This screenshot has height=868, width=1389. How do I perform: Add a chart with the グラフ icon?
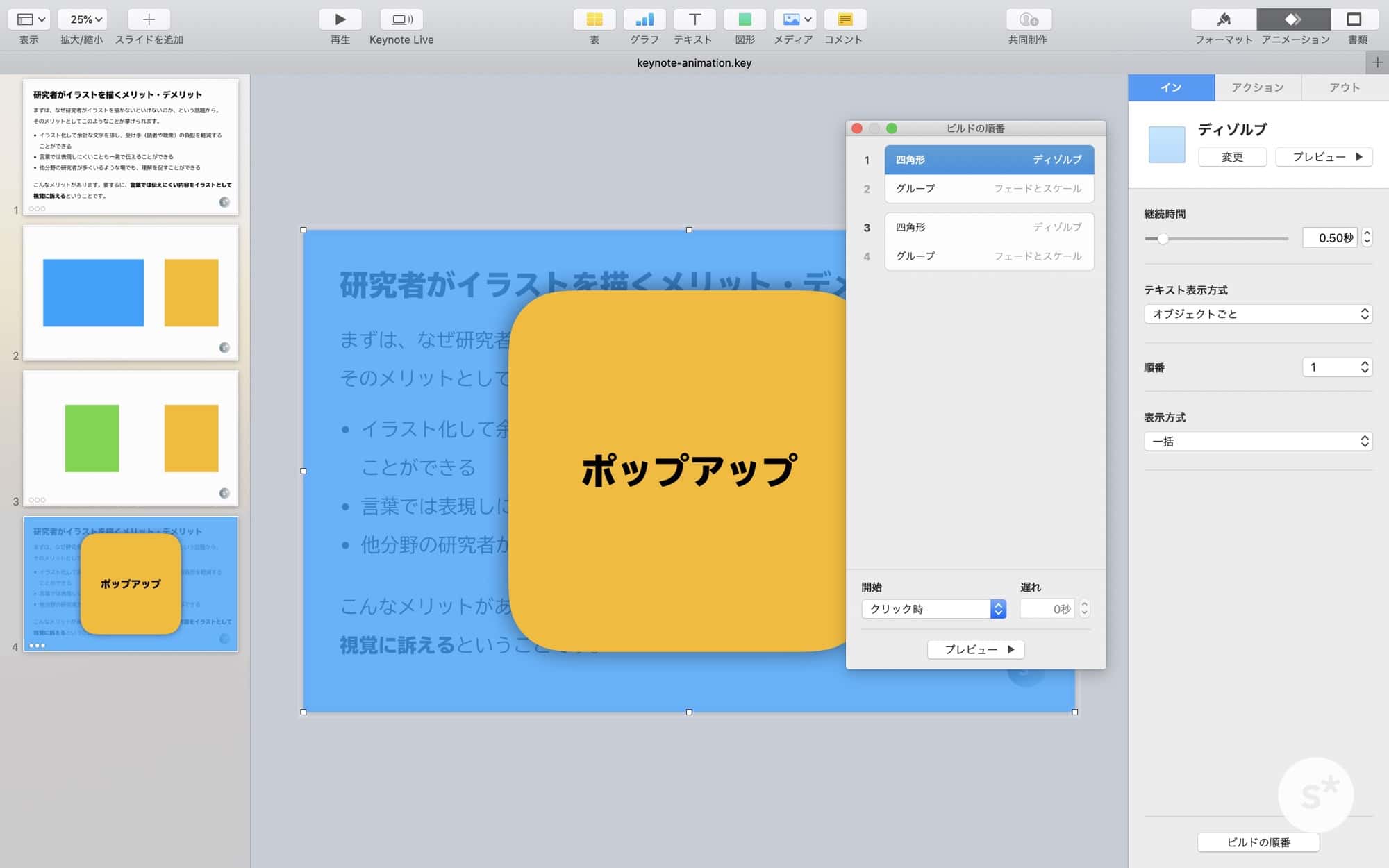pyautogui.click(x=644, y=19)
